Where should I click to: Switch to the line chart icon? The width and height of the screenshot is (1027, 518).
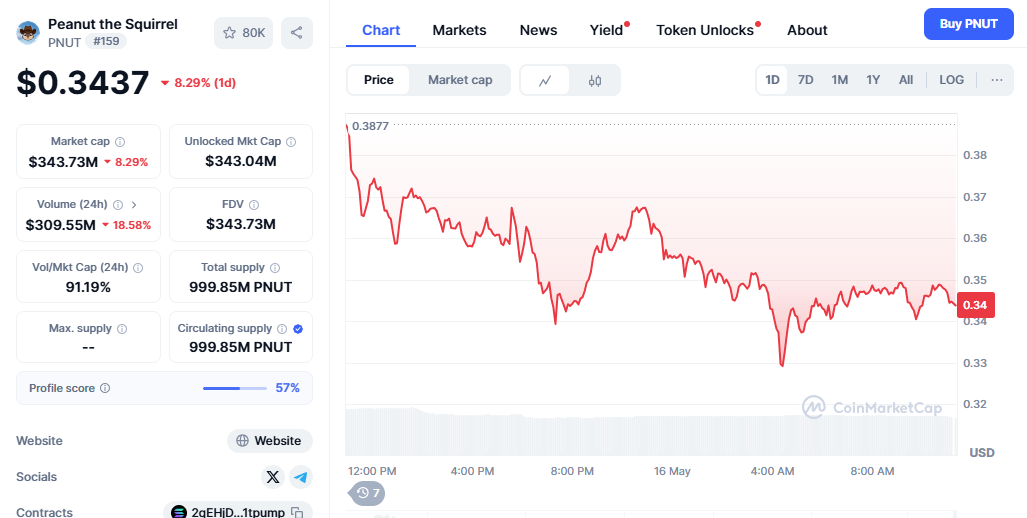pyautogui.click(x=545, y=80)
